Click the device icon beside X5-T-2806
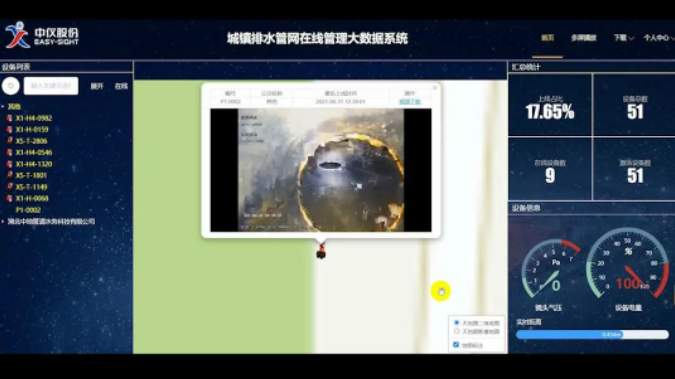 pos(9,140)
